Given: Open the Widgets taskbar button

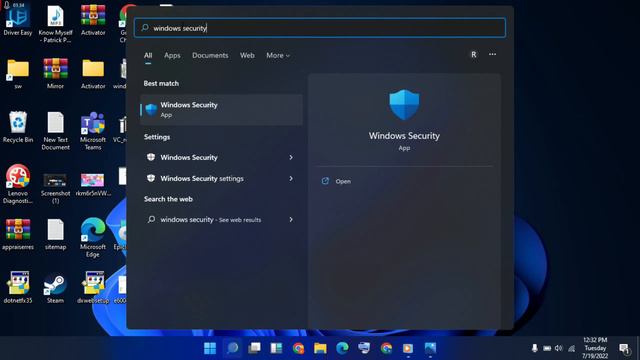Looking at the screenshot, I should [276, 348].
